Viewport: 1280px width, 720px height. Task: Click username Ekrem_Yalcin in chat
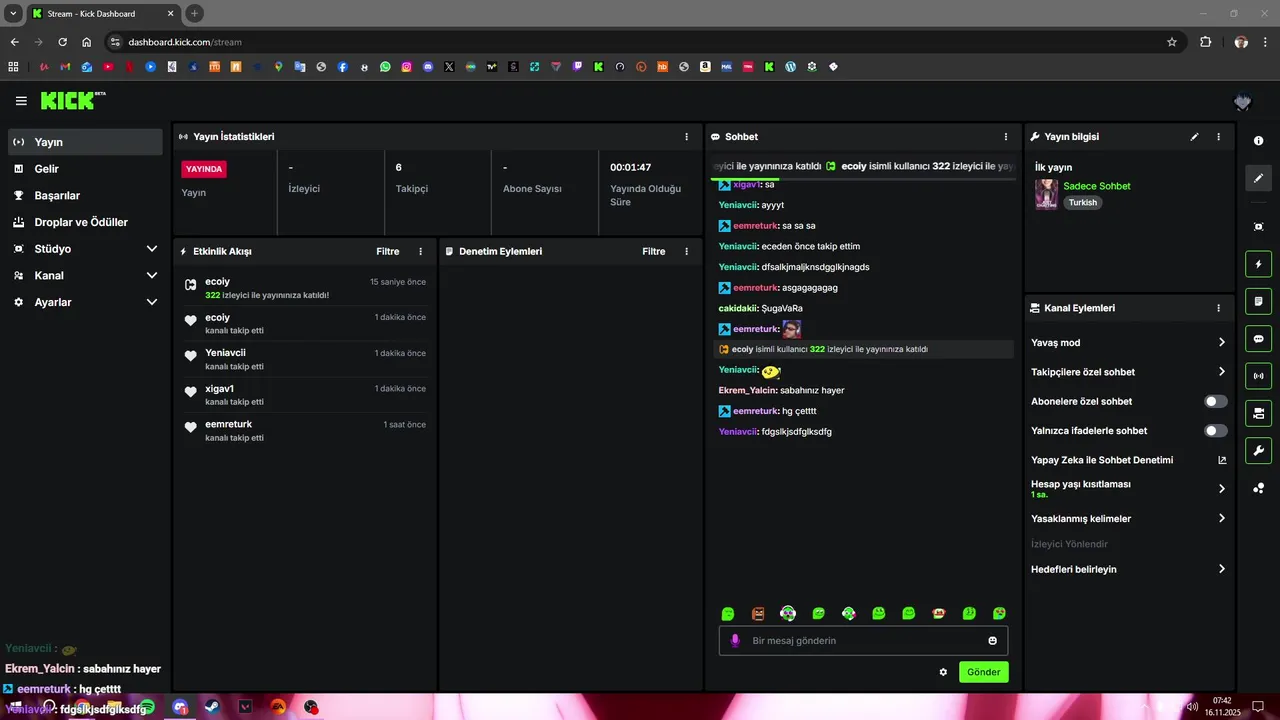point(747,390)
